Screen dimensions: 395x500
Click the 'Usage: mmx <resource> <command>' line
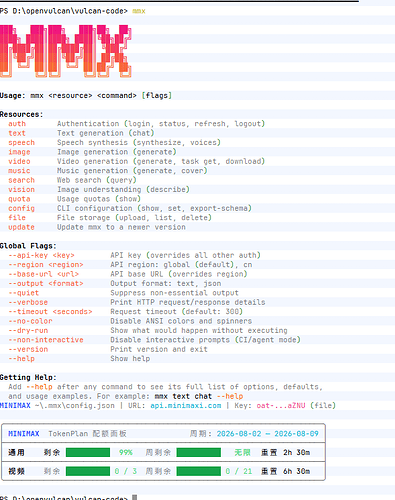pos(86,96)
